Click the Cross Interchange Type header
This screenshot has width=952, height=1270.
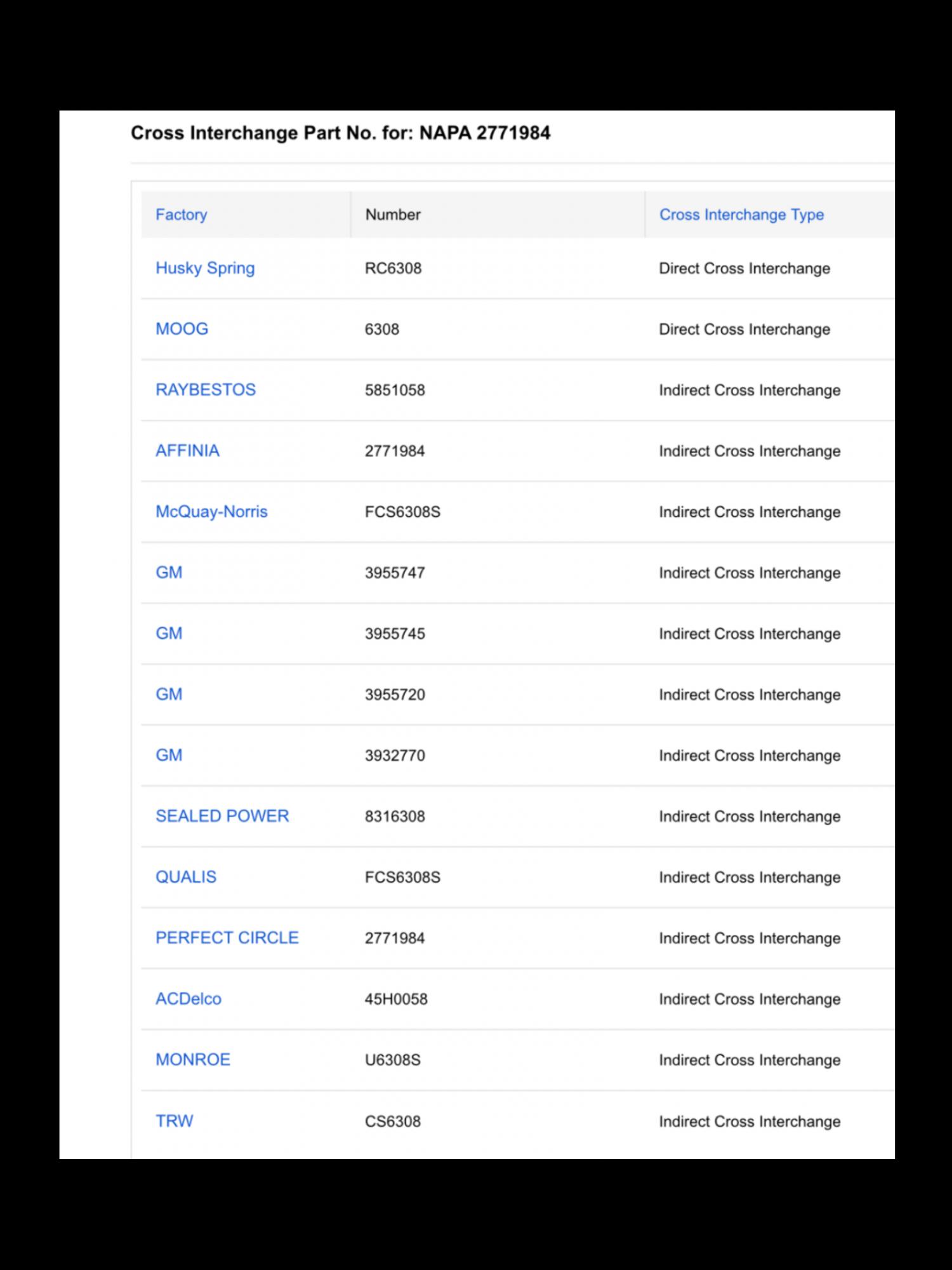point(741,215)
